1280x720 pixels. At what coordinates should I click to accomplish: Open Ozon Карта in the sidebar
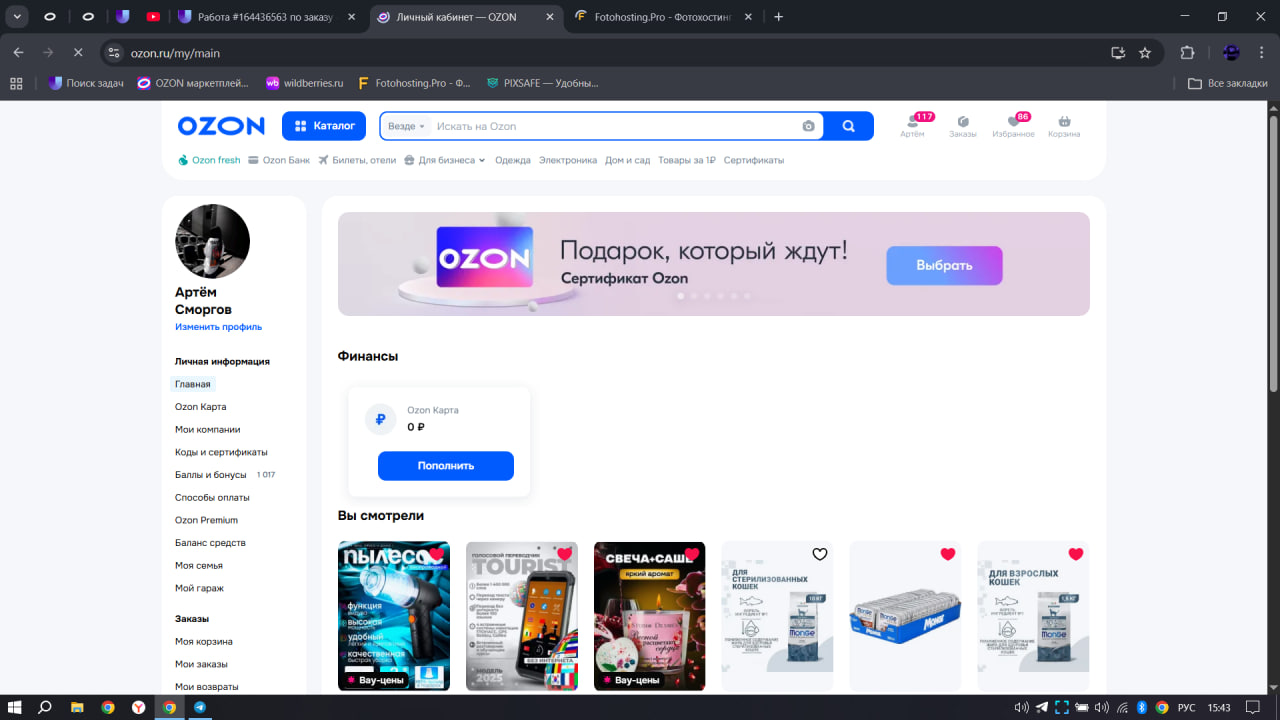click(x=201, y=407)
